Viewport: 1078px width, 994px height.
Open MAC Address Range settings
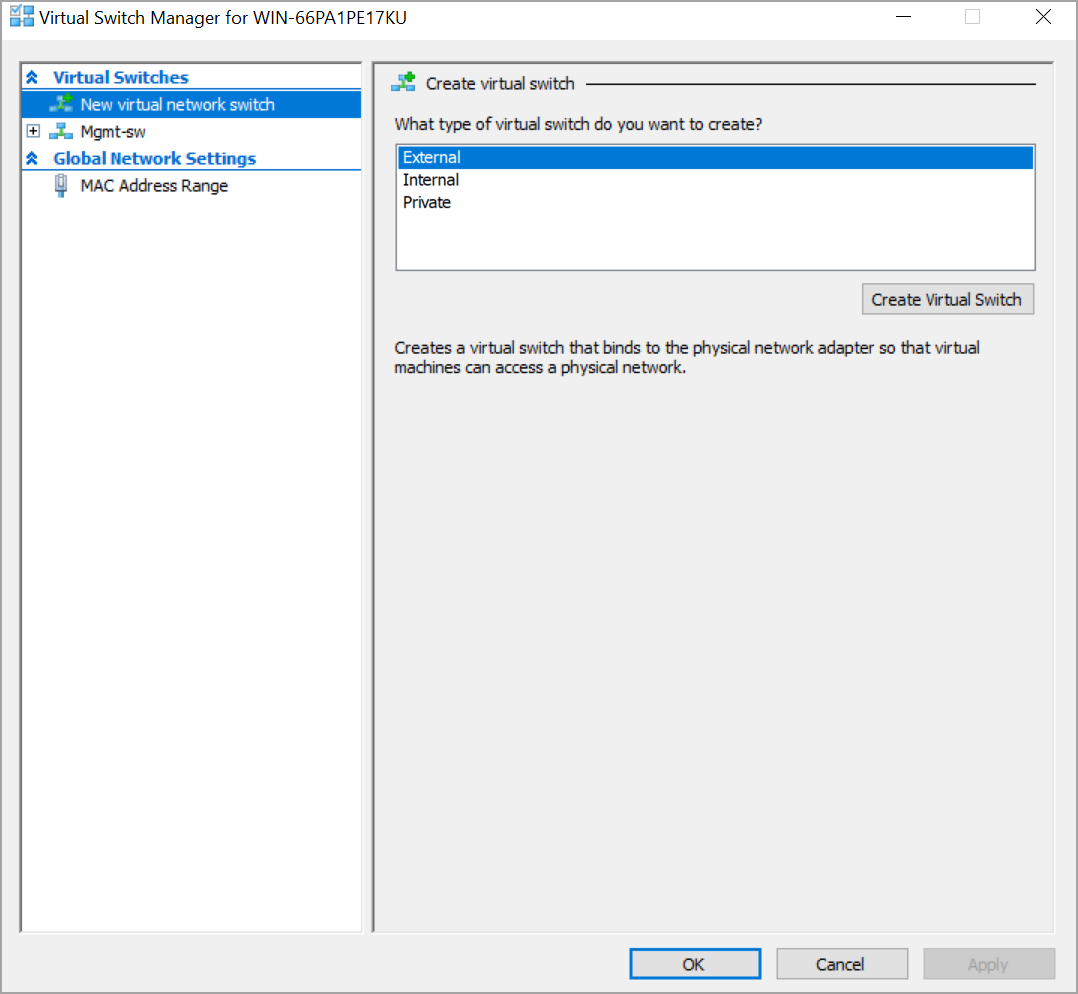tap(153, 185)
